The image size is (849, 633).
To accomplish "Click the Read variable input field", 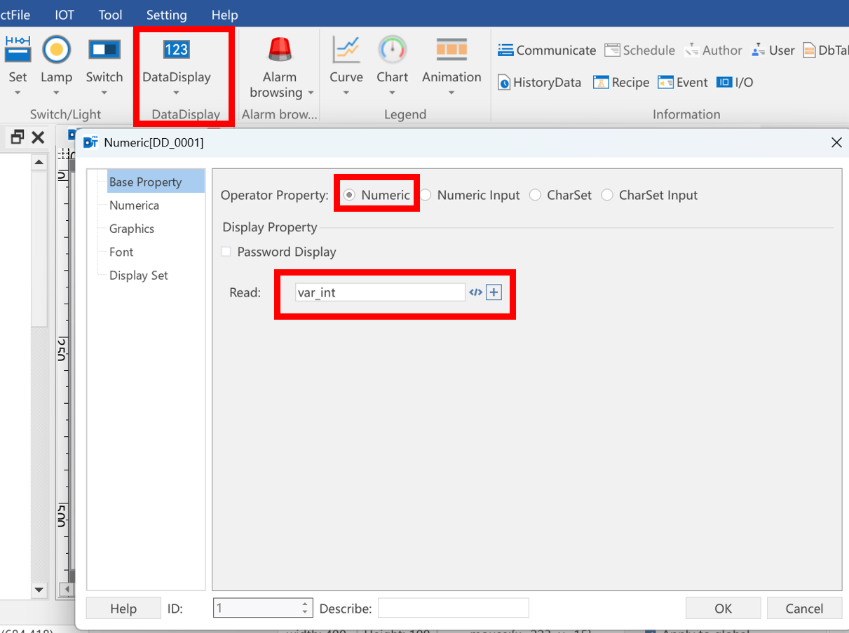I will pyautogui.click(x=380, y=292).
